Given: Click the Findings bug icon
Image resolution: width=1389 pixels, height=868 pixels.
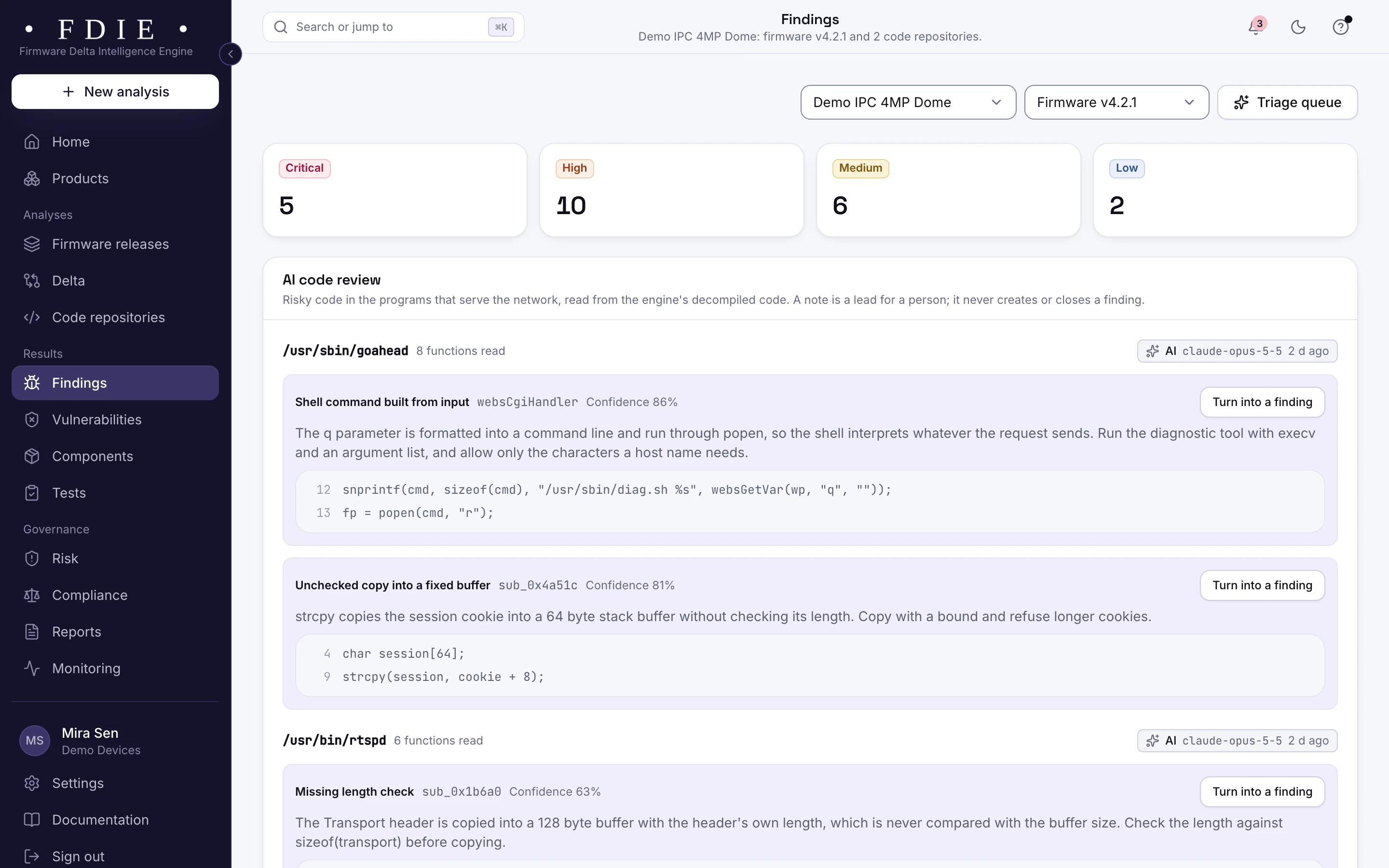Looking at the screenshot, I should tap(32, 383).
